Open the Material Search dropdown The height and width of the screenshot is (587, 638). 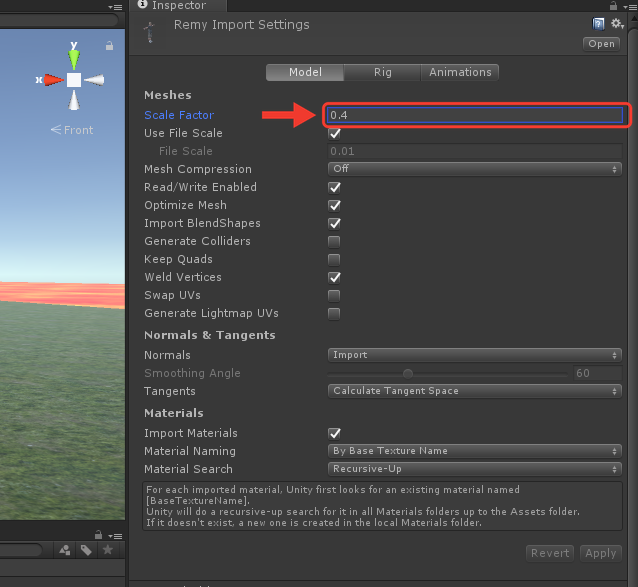pyautogui.click(x=475, y=469)
